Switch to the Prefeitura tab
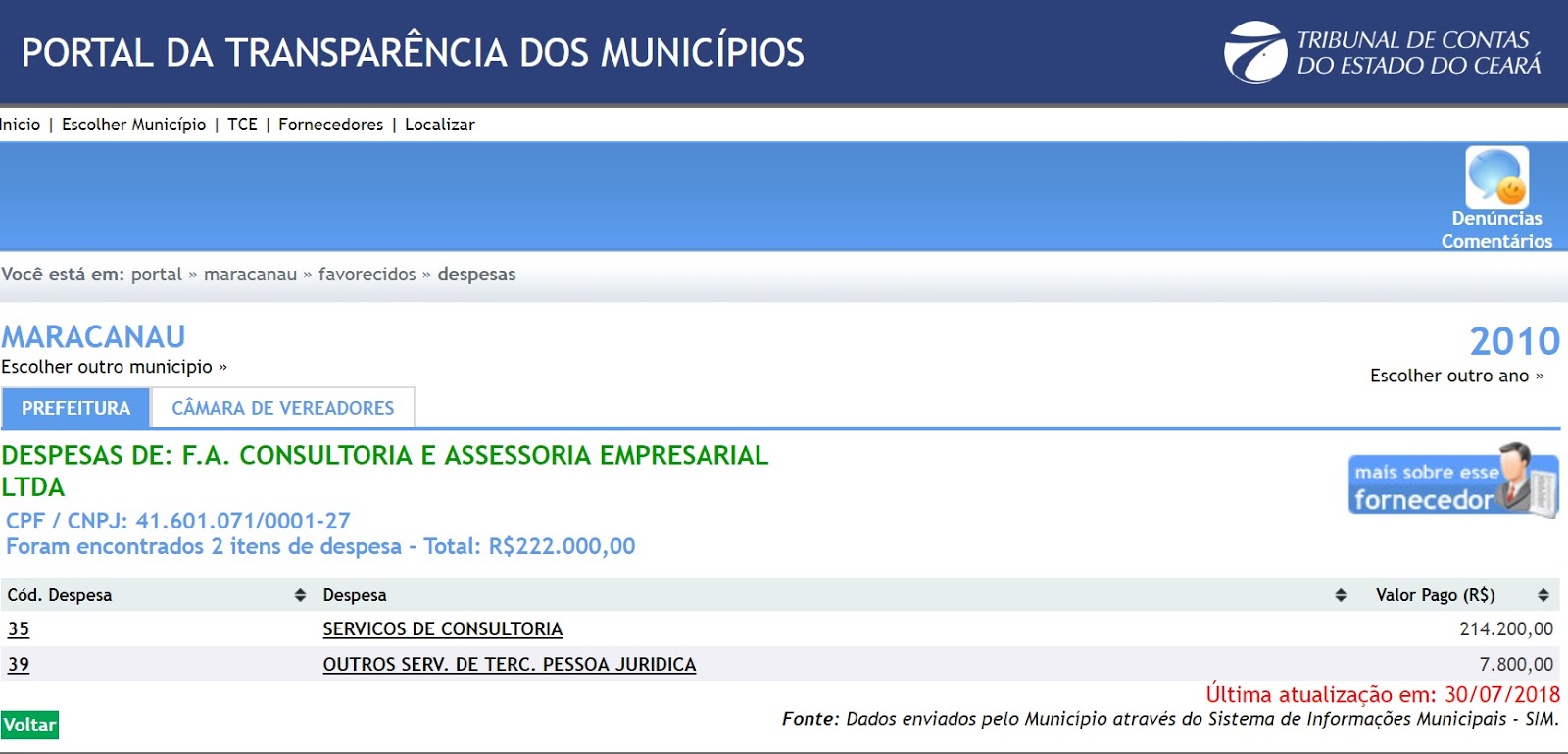The height and width of the screenshot is (754, 1568). (75, 408)
